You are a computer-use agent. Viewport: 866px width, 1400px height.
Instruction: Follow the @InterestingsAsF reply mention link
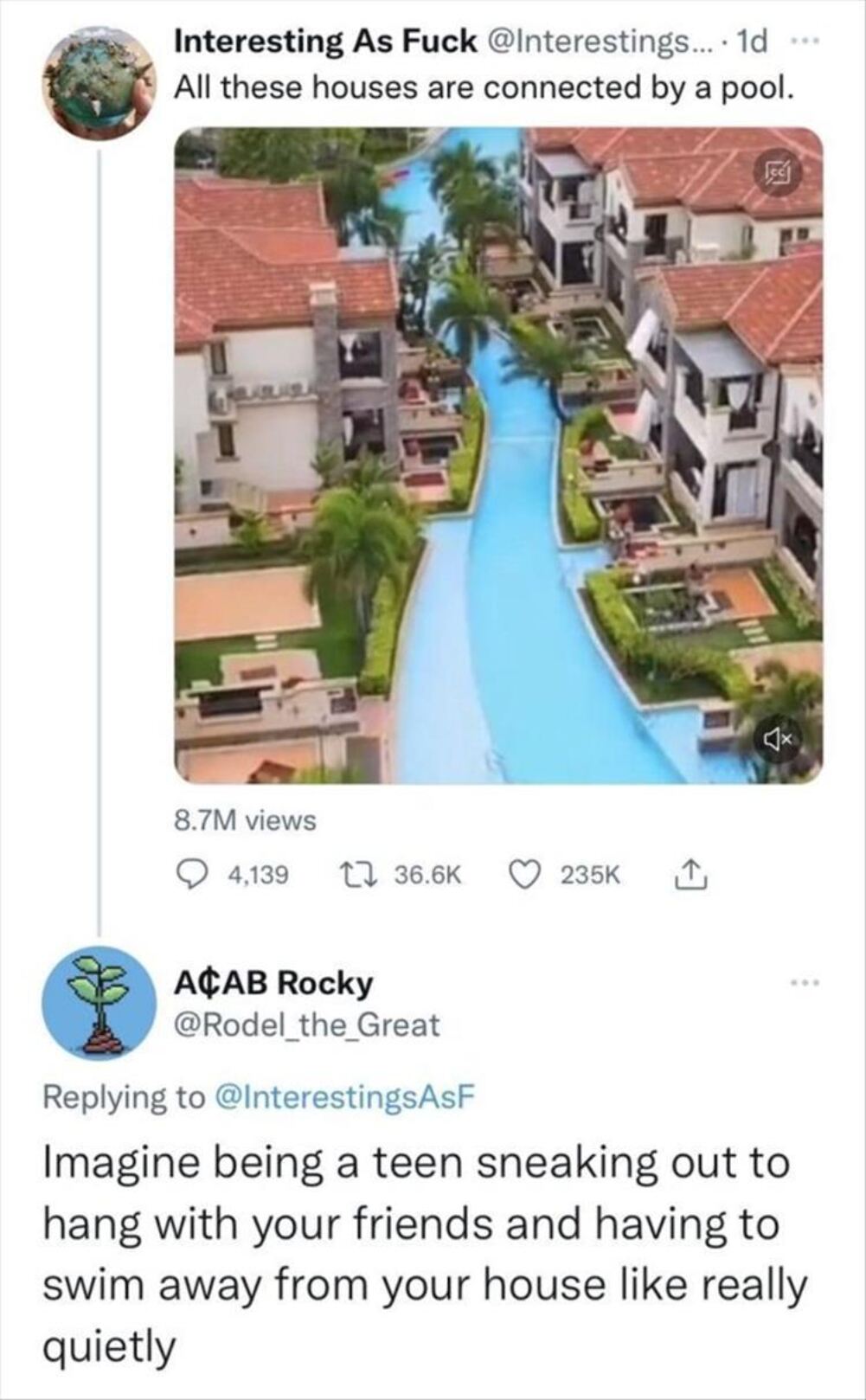[x=344, y=1096]
